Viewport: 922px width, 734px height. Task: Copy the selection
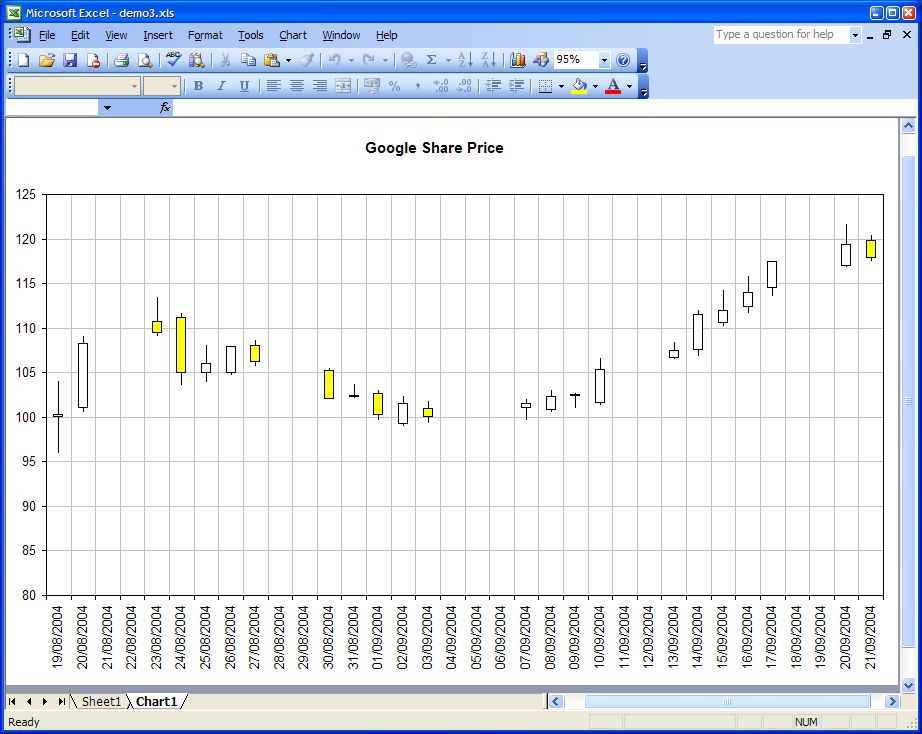248,60
